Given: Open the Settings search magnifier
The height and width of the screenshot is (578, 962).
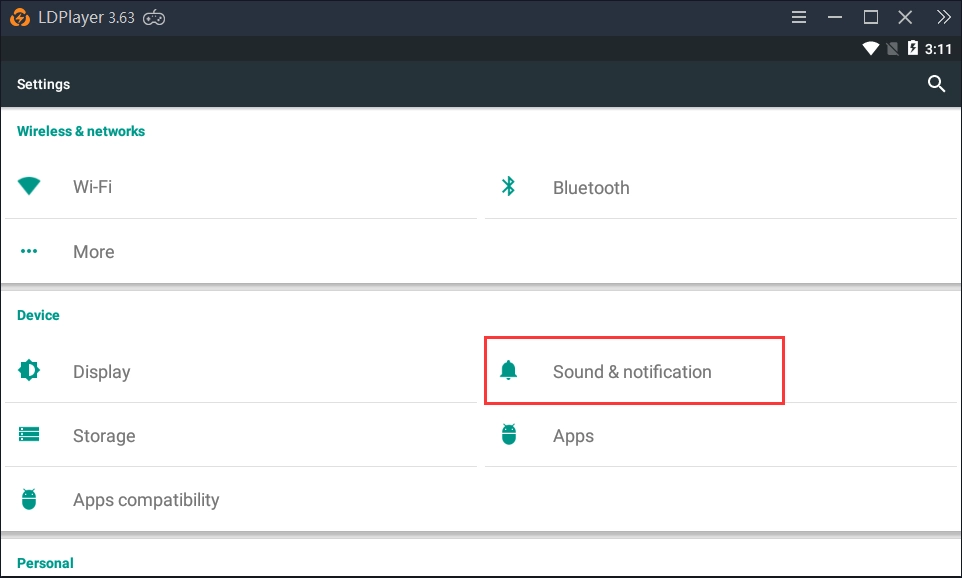Looking at the screenshot, I should [936, 84].
